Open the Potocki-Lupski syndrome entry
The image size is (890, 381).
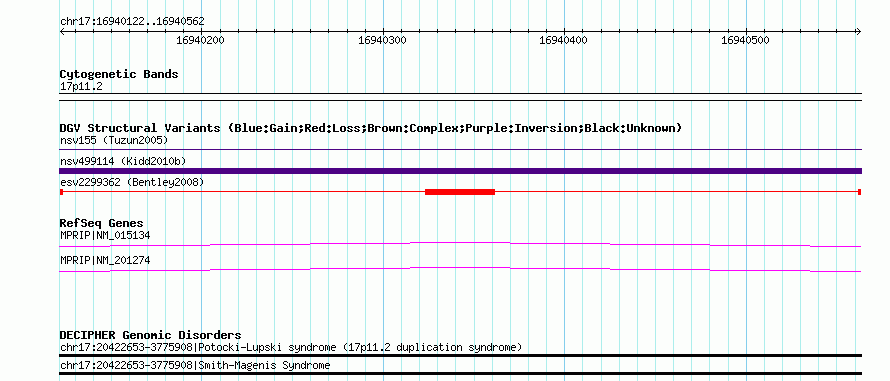(x=291, y=347)
